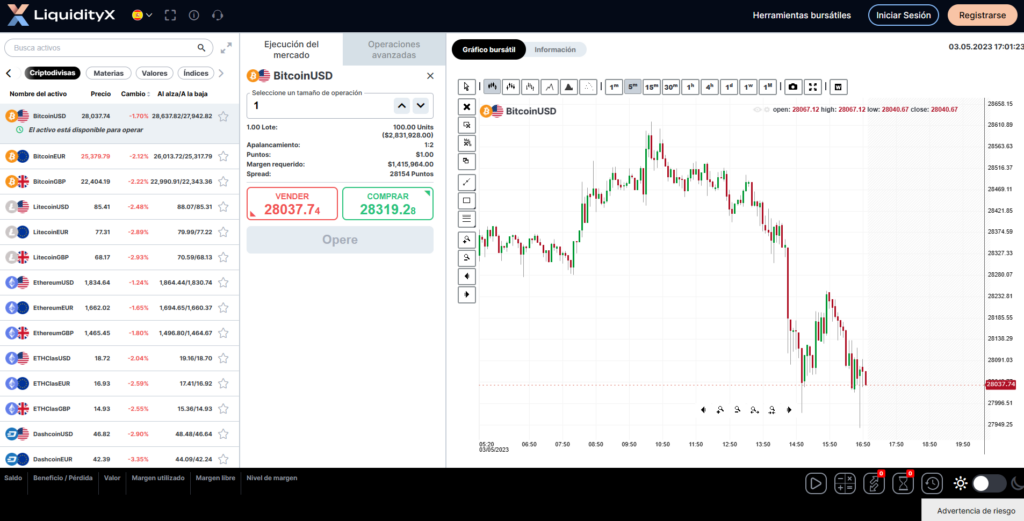Select the 15m timeframe

(x=652, y=86)
